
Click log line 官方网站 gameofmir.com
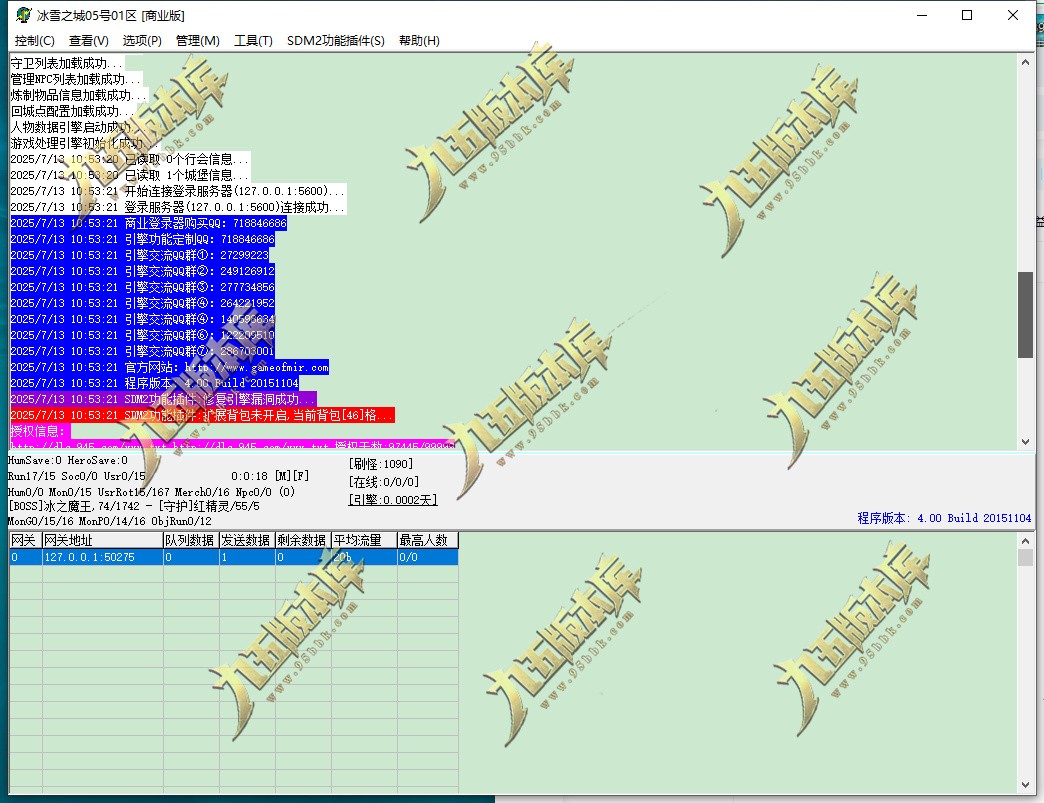[170, 367]
